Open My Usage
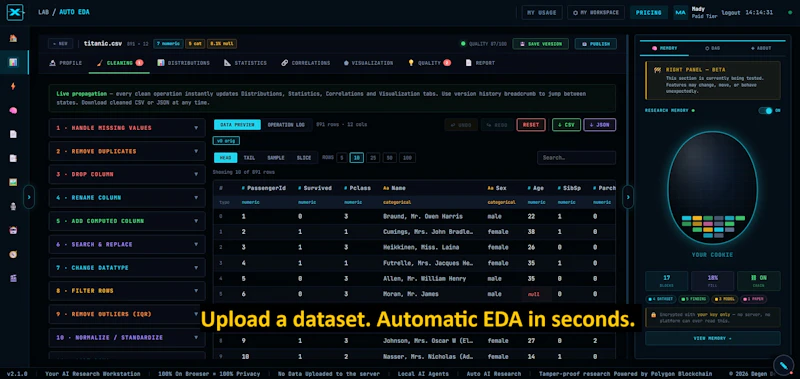 (x=542, y=13)
